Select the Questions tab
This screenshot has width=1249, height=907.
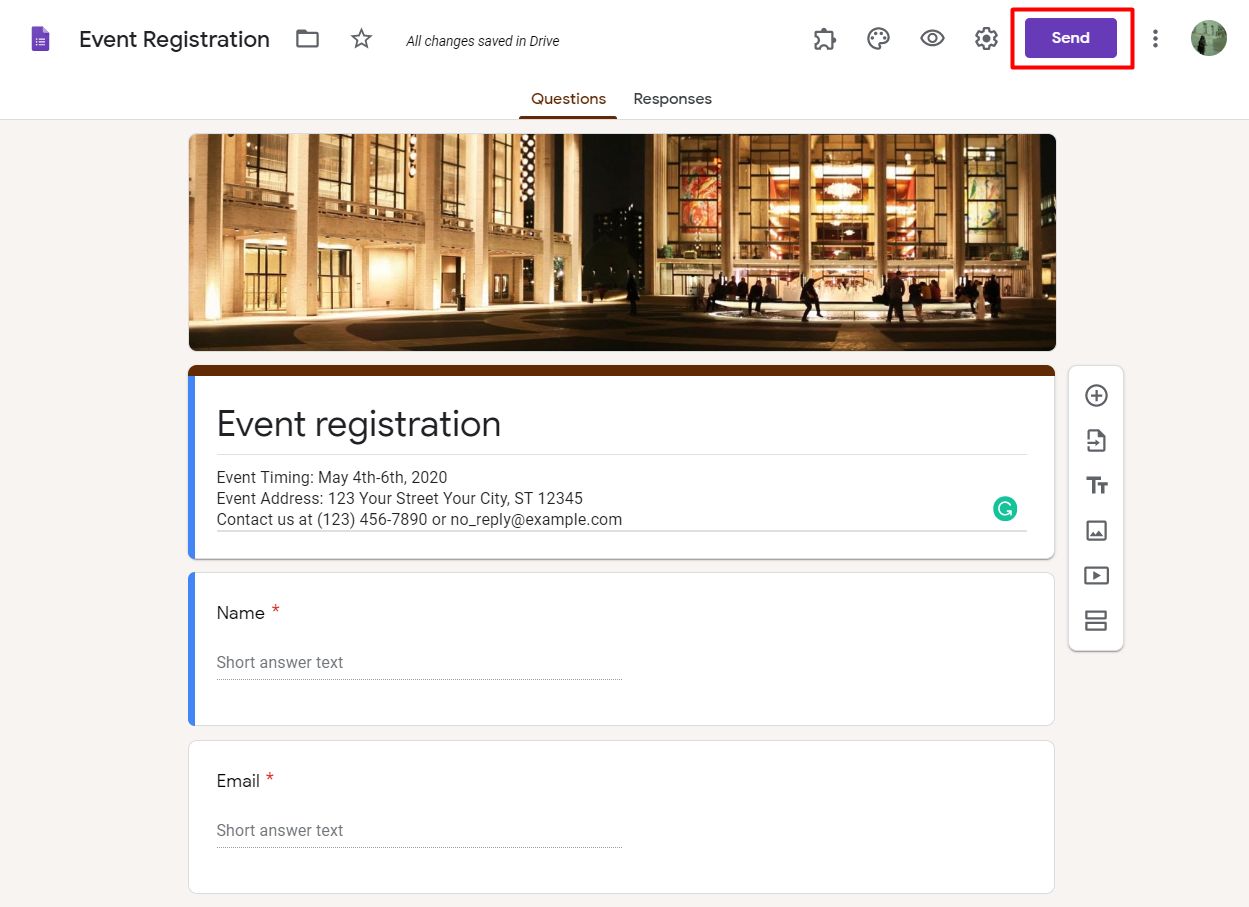(568, 99)
